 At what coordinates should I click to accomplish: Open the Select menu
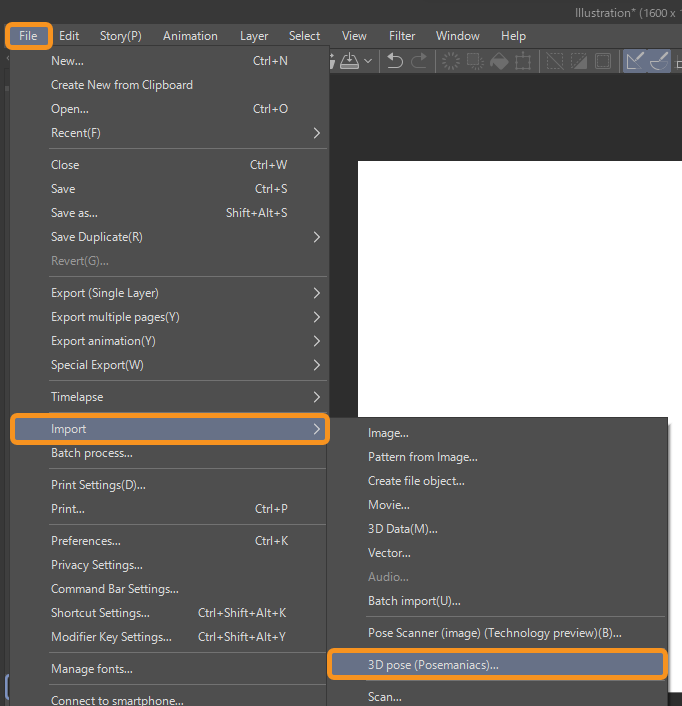tap(304, 36)
